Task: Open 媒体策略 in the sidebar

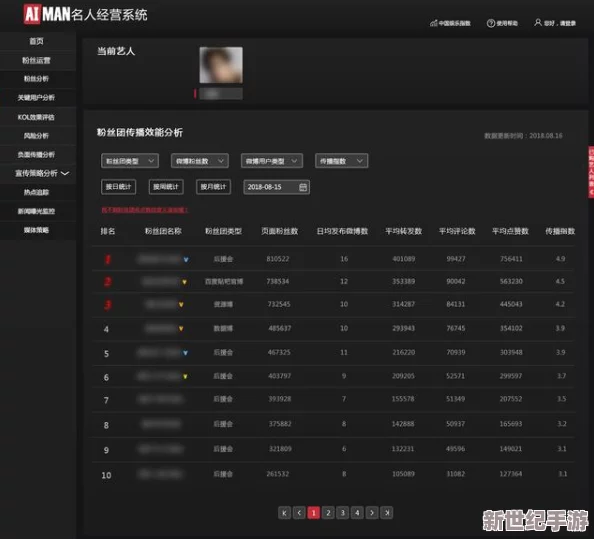Action: coord(36,230)
